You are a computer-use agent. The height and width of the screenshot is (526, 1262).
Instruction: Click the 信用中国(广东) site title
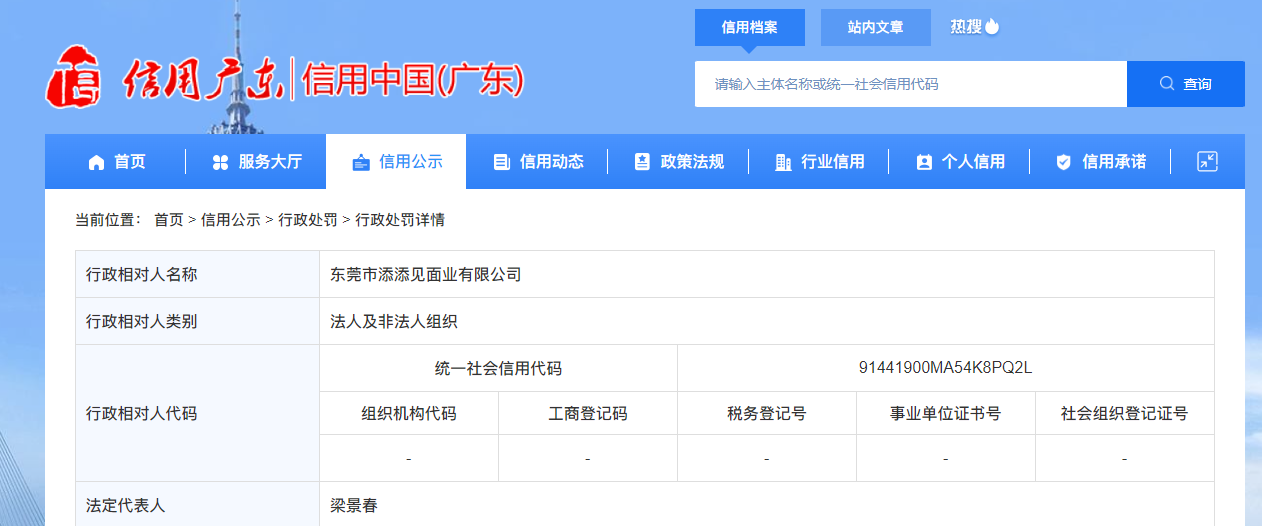point(412,80)
